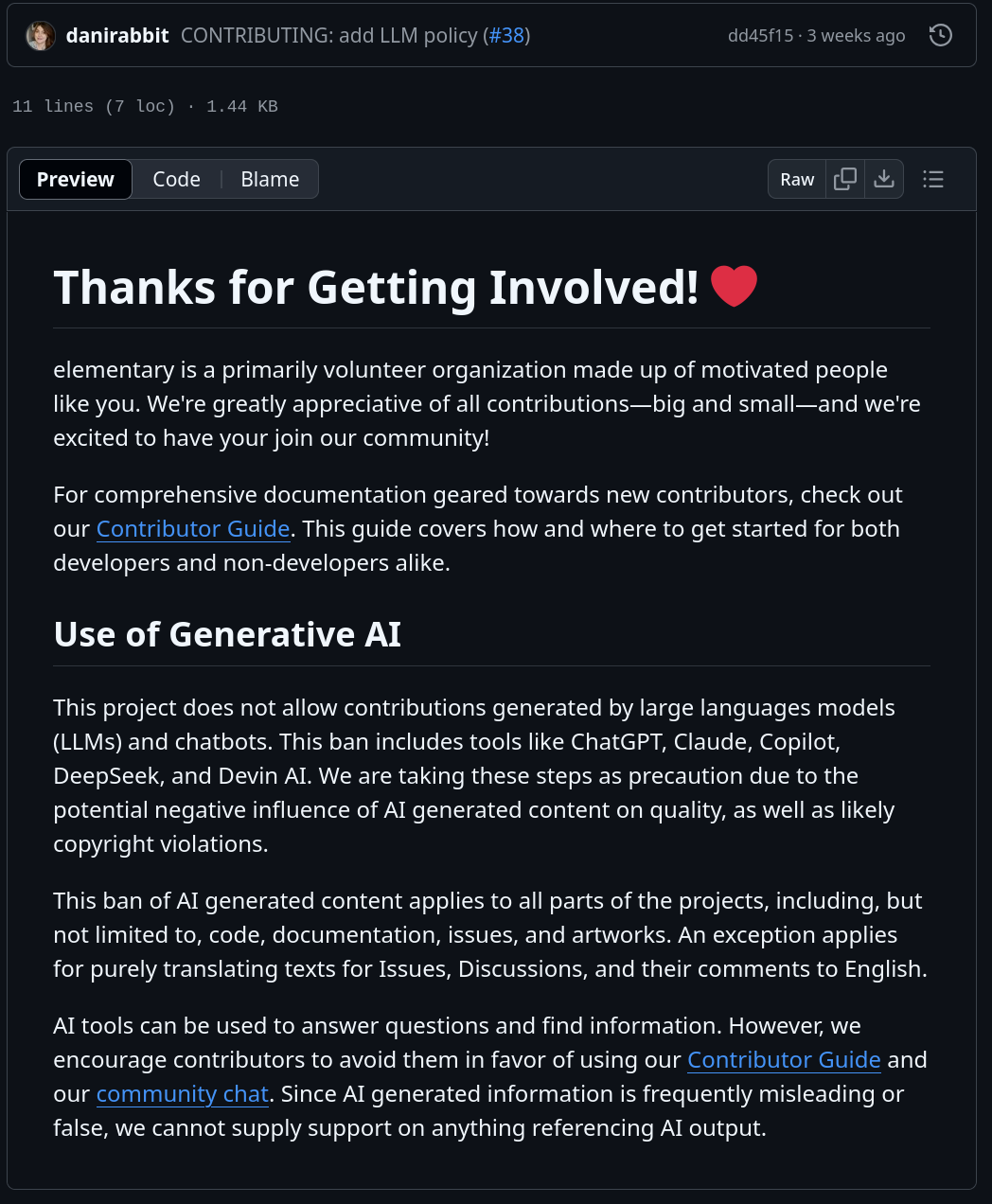Copy the raw file contents
992x1204 pixels.
click(845, 179)
